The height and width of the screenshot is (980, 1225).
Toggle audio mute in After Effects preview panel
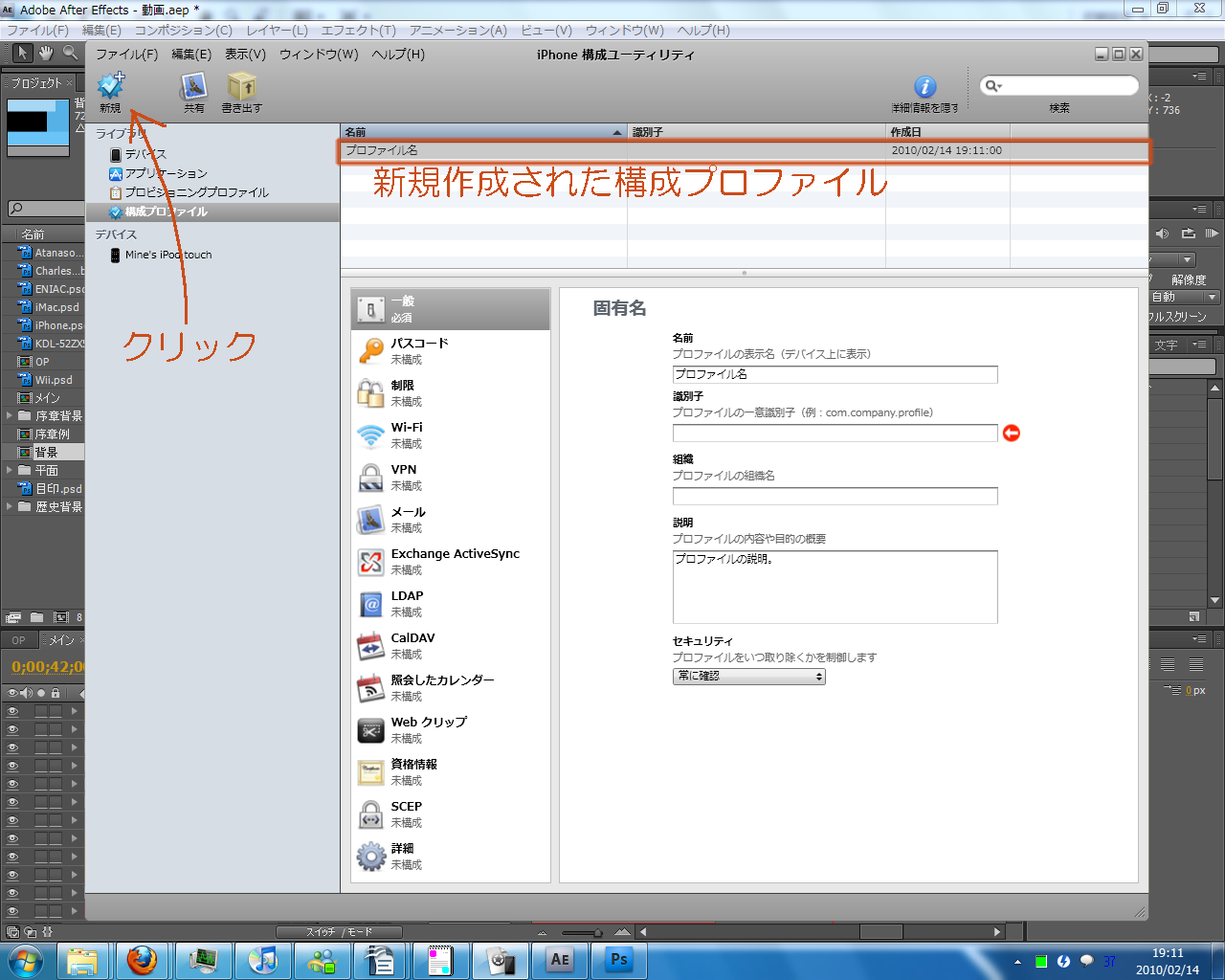click(x=1162, y=234)
